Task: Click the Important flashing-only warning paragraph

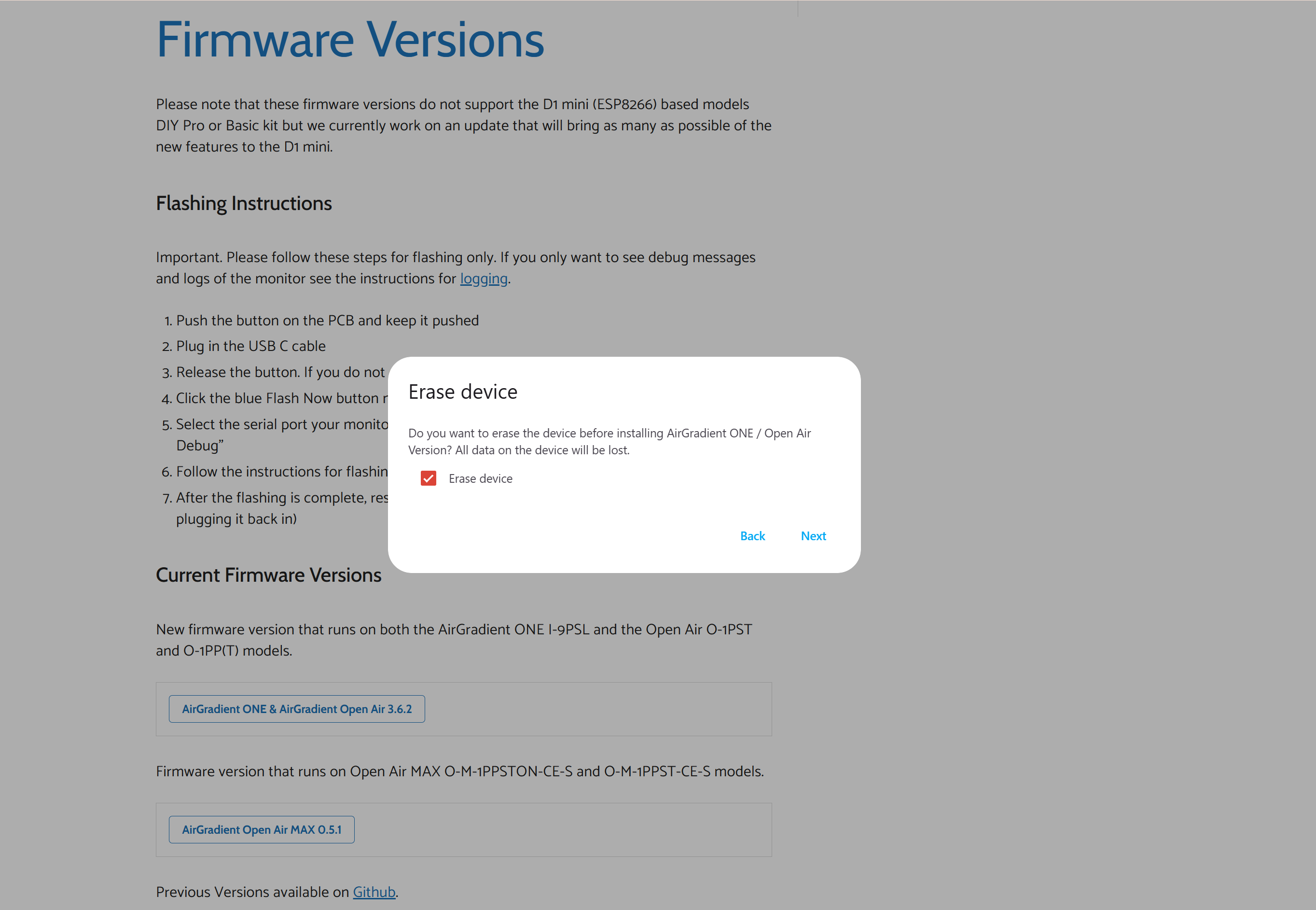Action: tap(455, 268)
